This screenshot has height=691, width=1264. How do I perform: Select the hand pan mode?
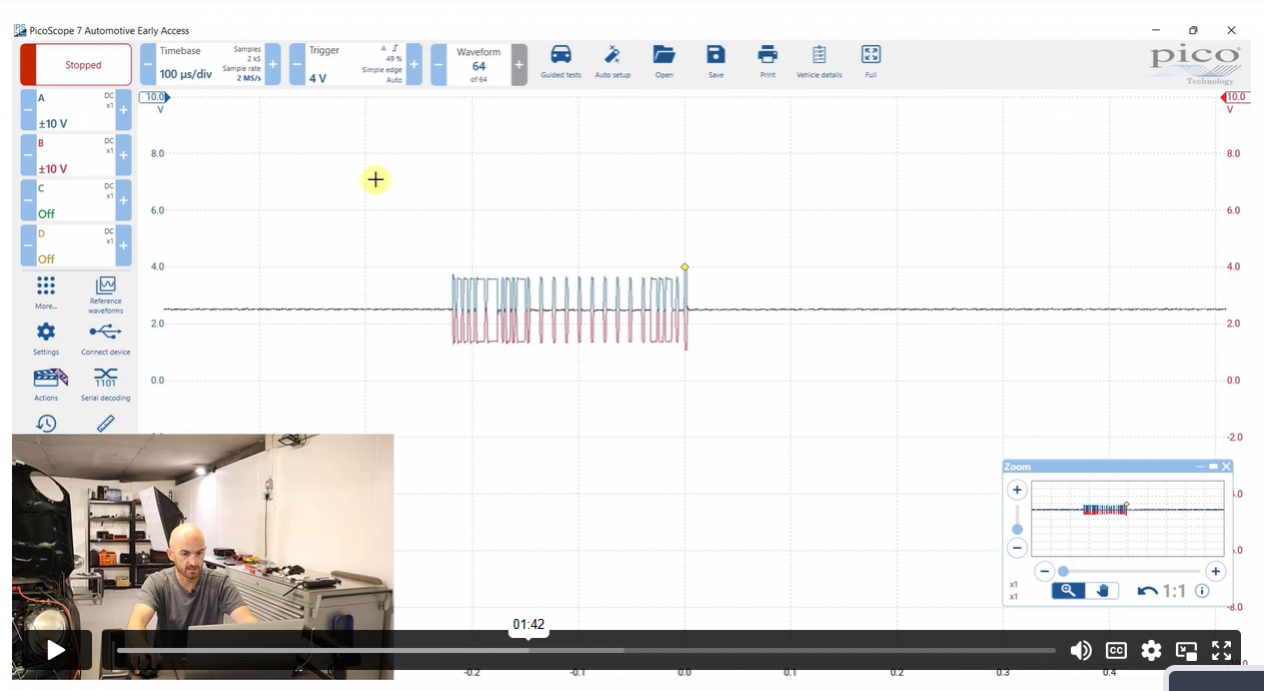pos(1102,590)
